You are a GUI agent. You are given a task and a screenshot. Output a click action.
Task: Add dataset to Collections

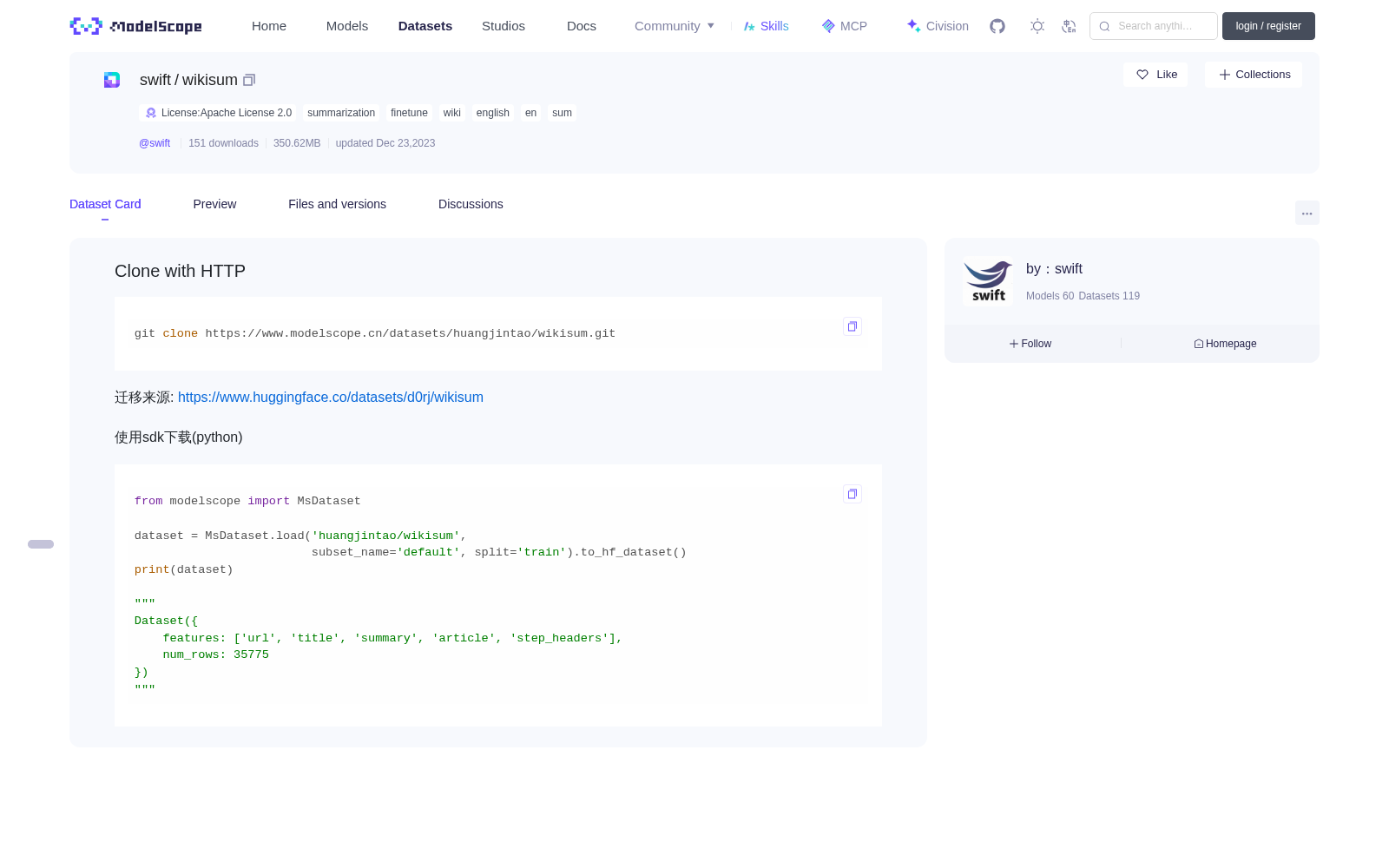pyautogui.click(x=1254, y=75)
